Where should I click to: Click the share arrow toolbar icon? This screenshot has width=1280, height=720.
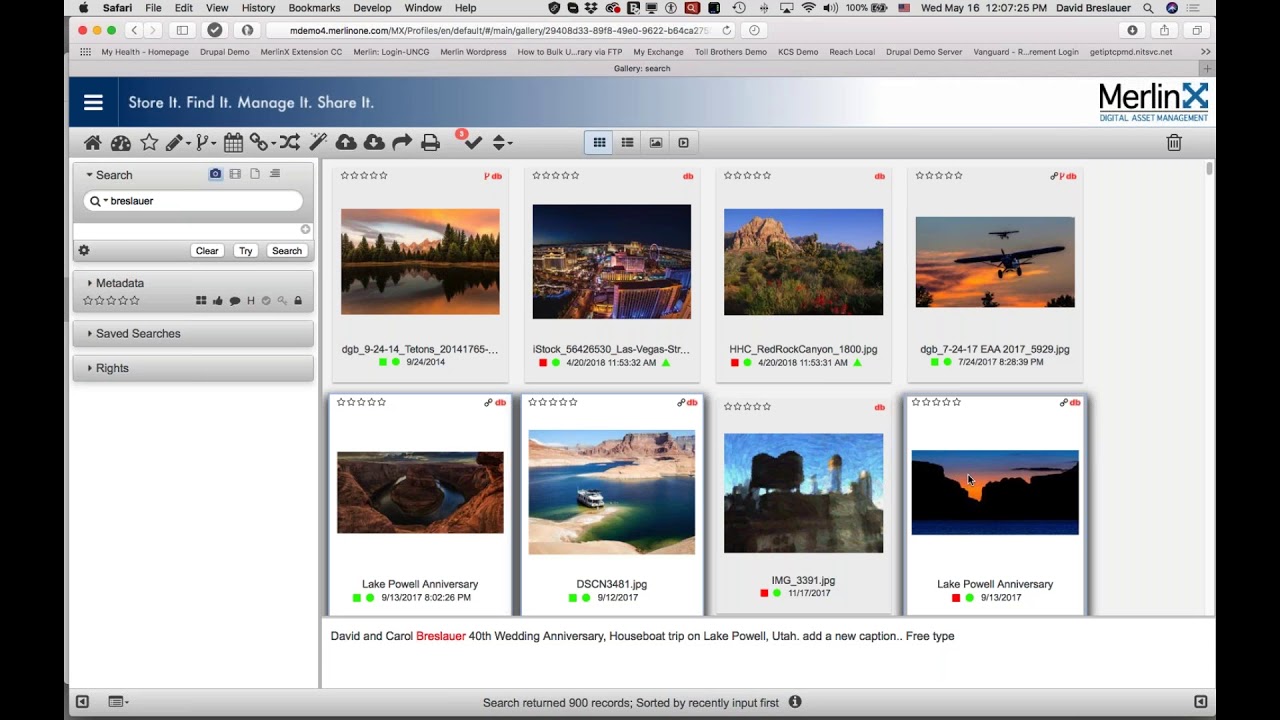[x=402, y=143]
